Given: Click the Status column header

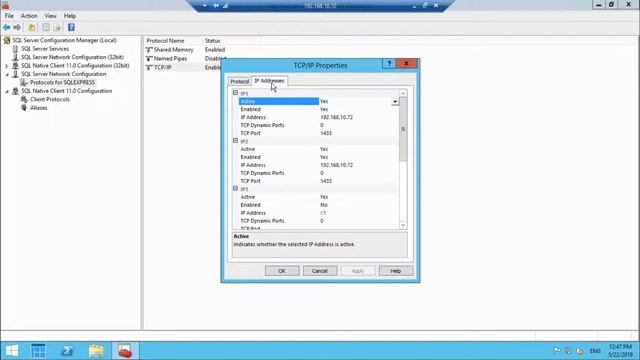Looking at the screenshot, I should tap(231, 40).
